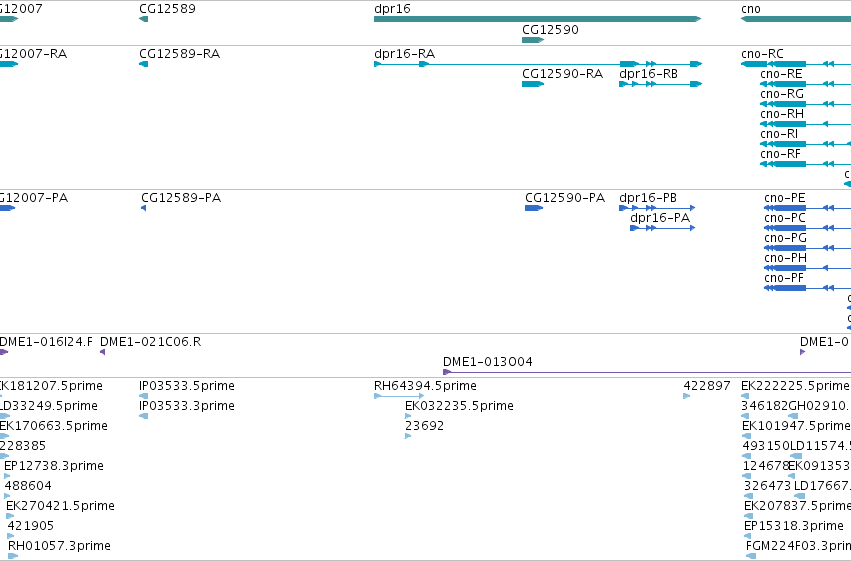Select the CG12590-PA protein glyph
This screenshot has height=561, width=851.
534,208
